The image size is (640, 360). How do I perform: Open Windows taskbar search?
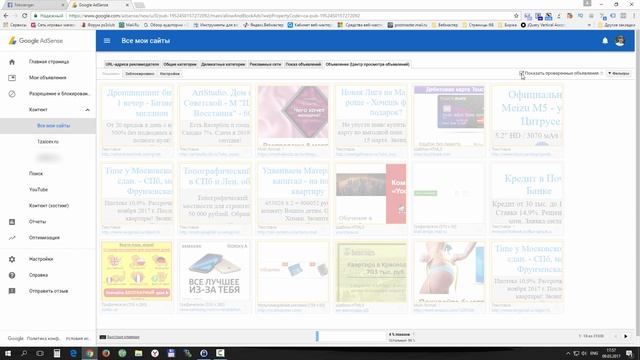tap(24, 353)
